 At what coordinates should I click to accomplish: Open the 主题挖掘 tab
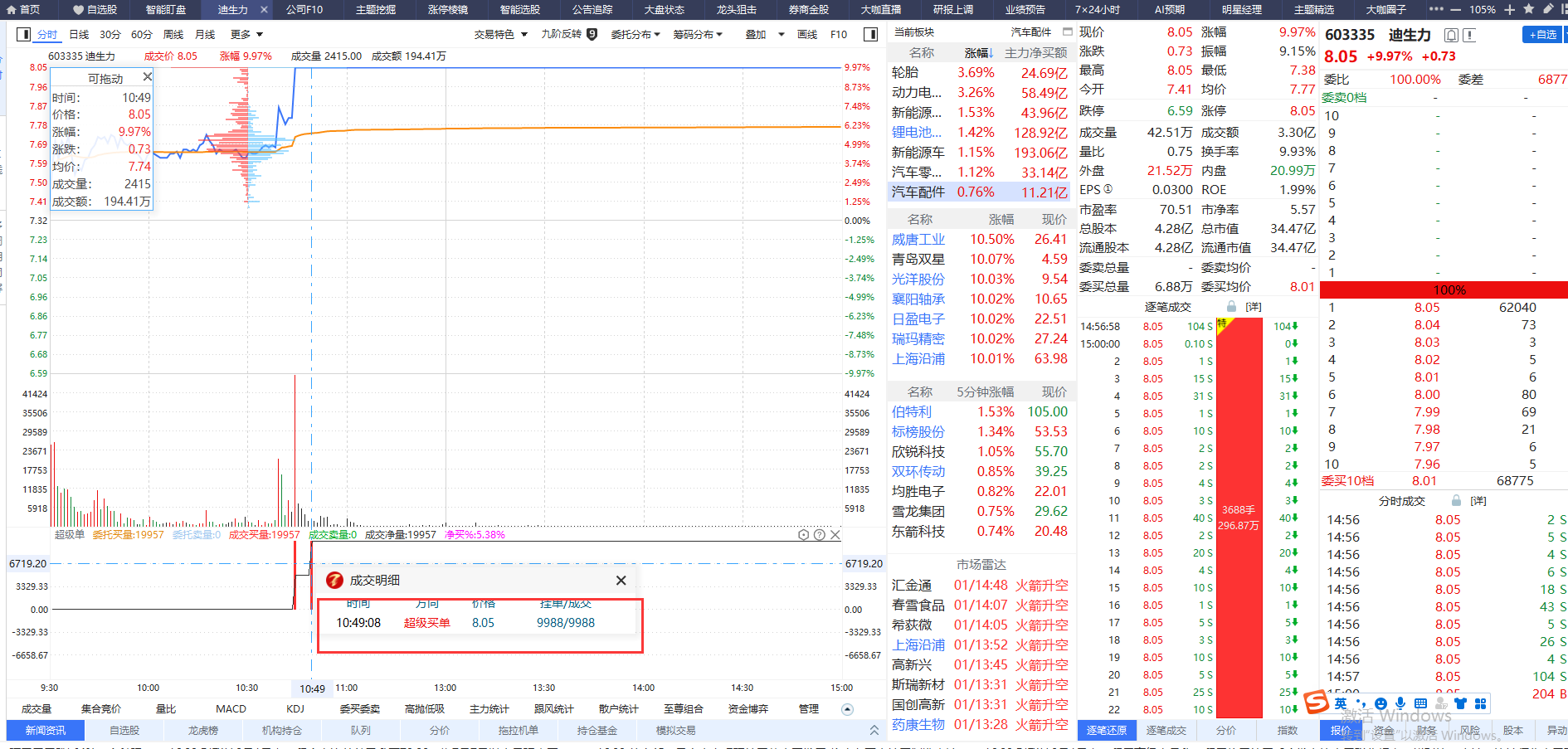(x=376, y=10)
